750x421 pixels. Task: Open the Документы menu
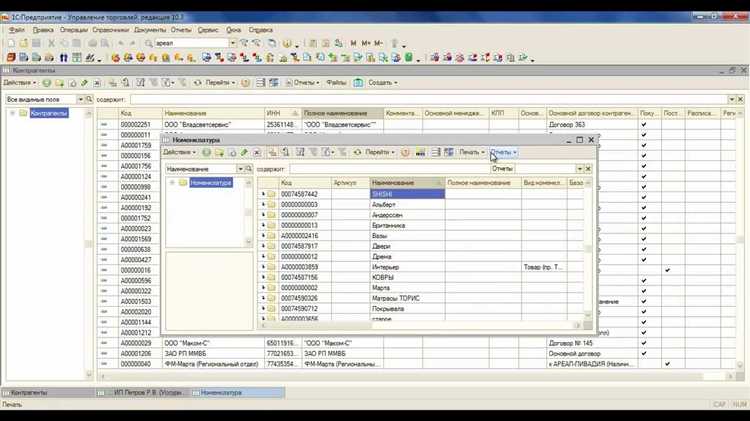pyautogui.click(x=150, y=30)
